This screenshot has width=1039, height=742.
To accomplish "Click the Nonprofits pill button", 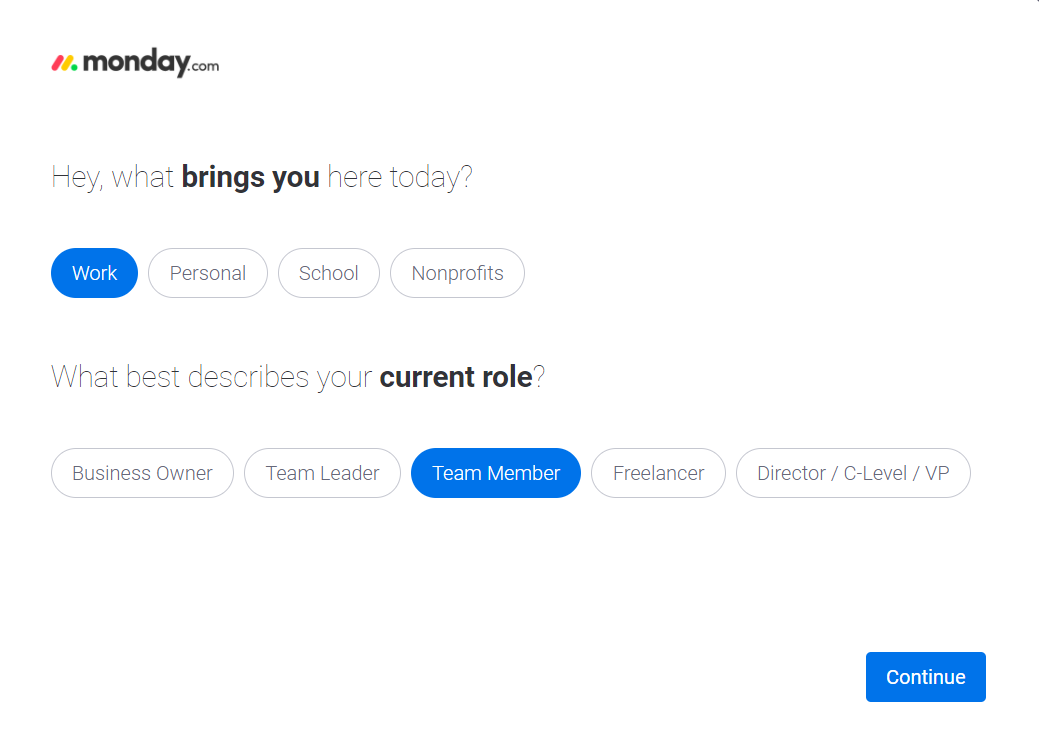I will pos(457,272).
